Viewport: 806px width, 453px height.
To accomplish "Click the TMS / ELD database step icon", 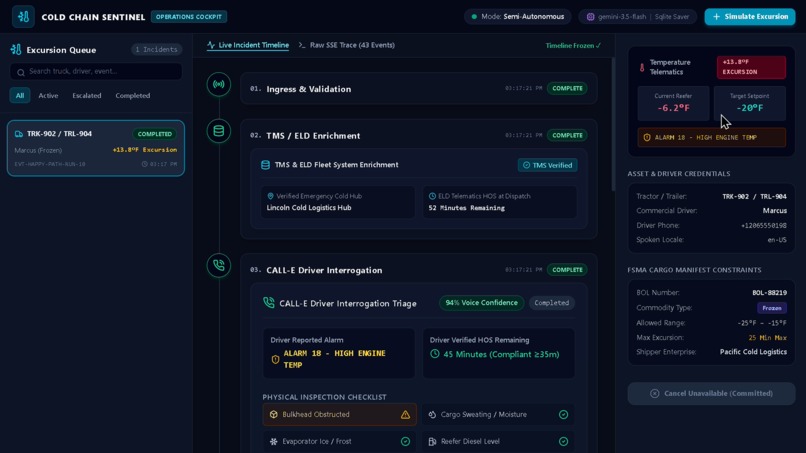I will 218,131.
